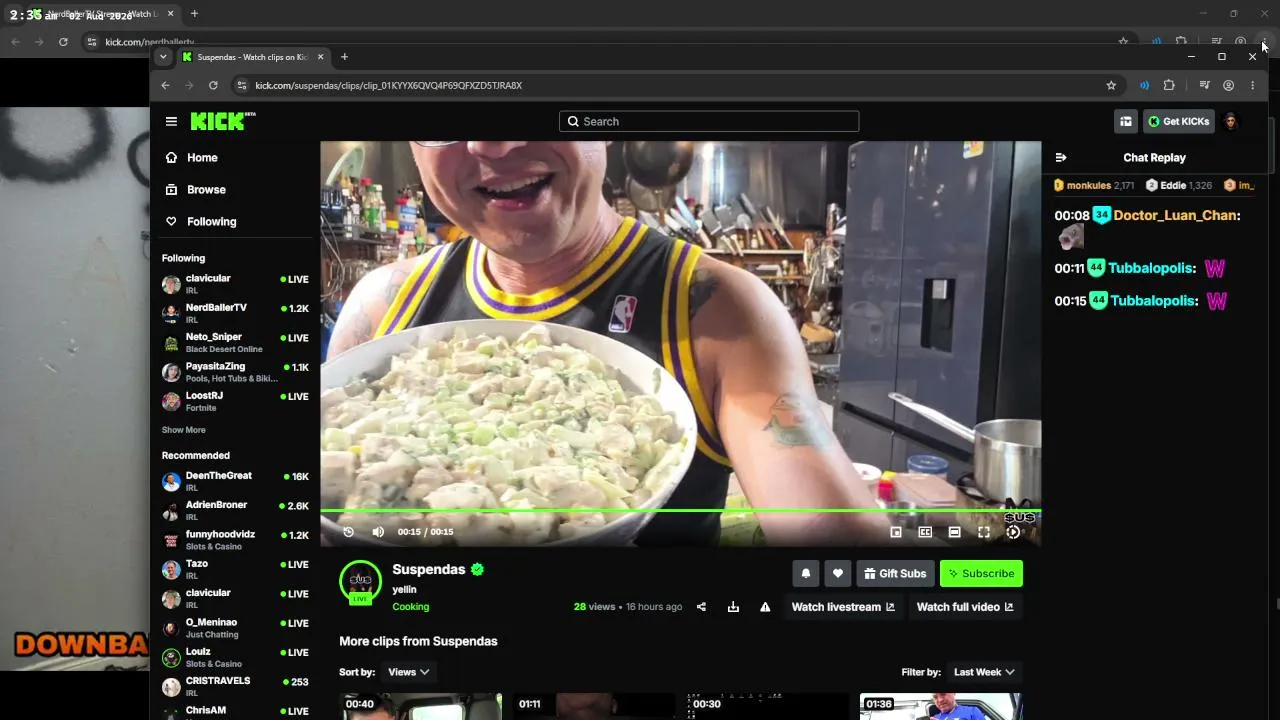Collapse the Chat Replay panel
Viewport: 1280px width, 720px height.
pos(1061,157)
